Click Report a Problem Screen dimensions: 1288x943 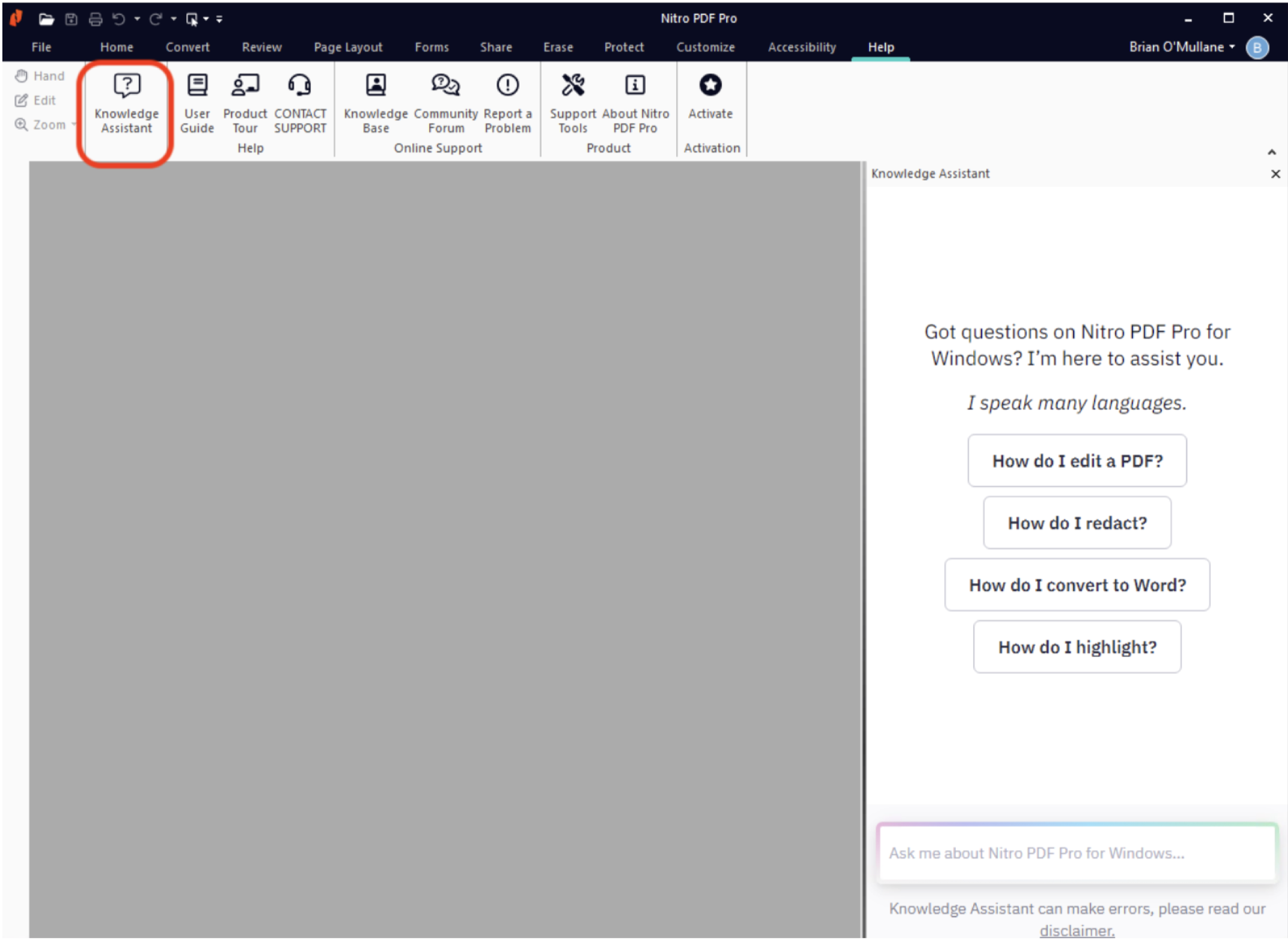pyautogui.click(x=508, y=103)
